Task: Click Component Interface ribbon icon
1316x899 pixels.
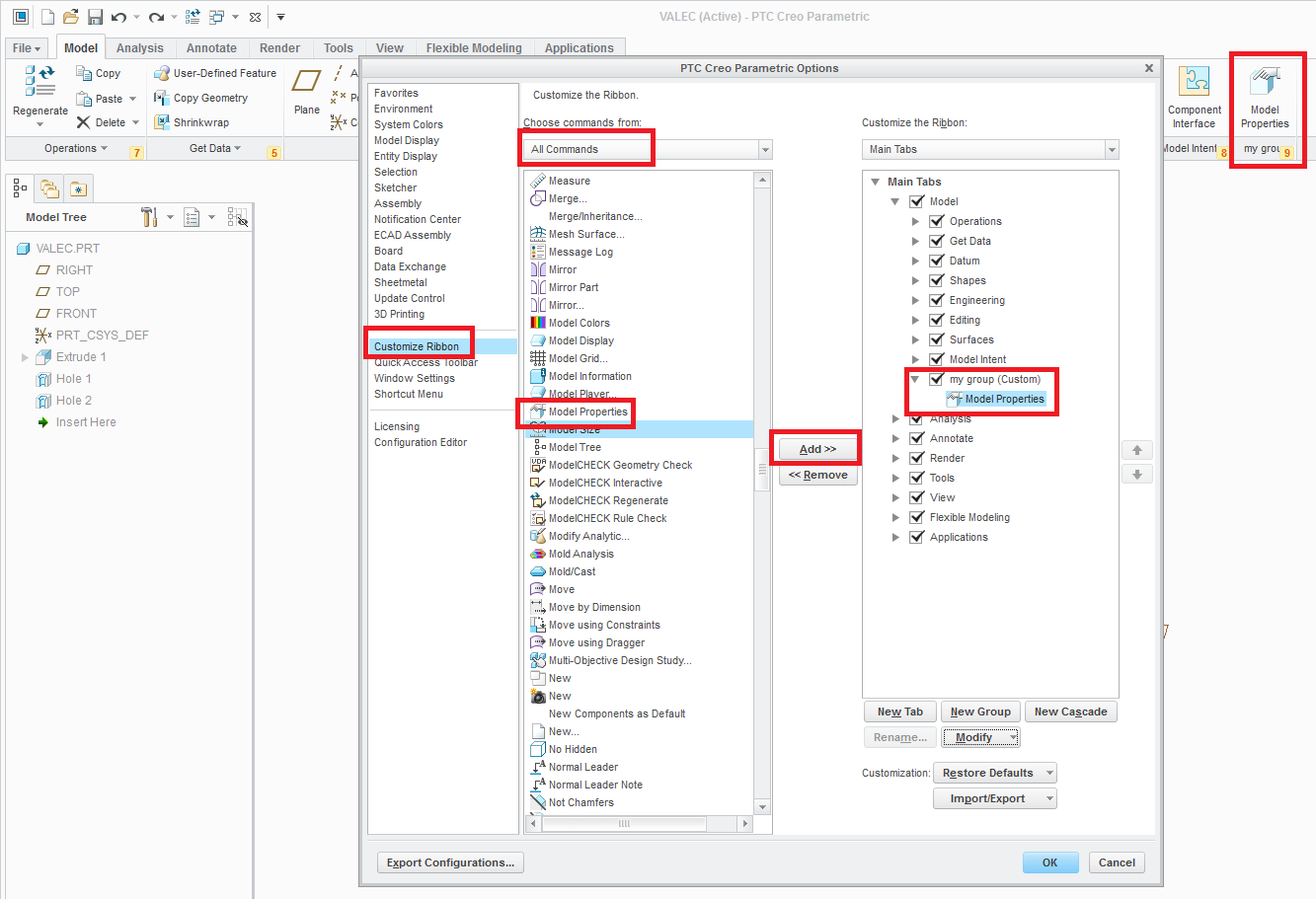Action: coord(1195,81)
